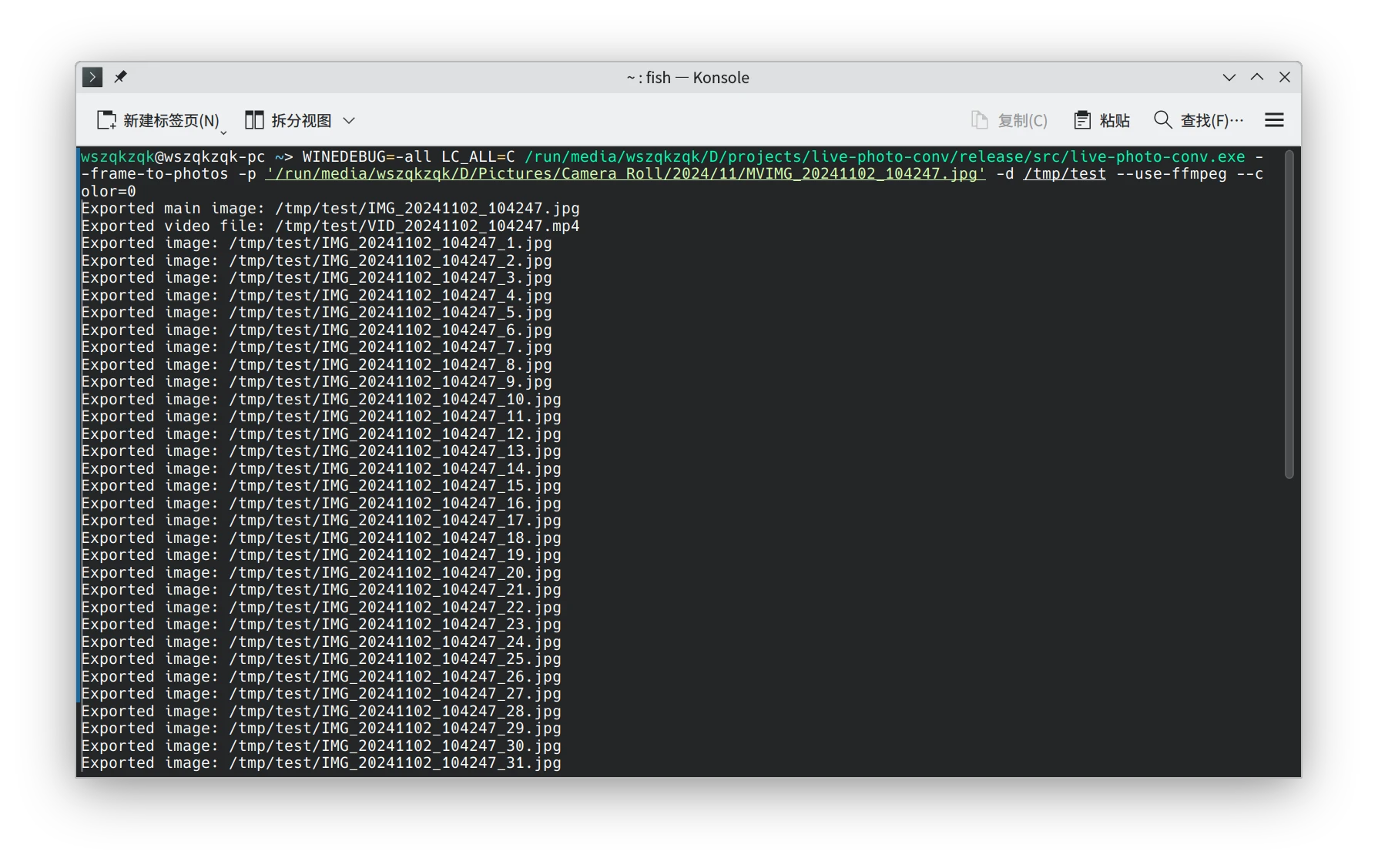
Task: Open search with 查找(F) button
Action: (x=1199, y=120)
